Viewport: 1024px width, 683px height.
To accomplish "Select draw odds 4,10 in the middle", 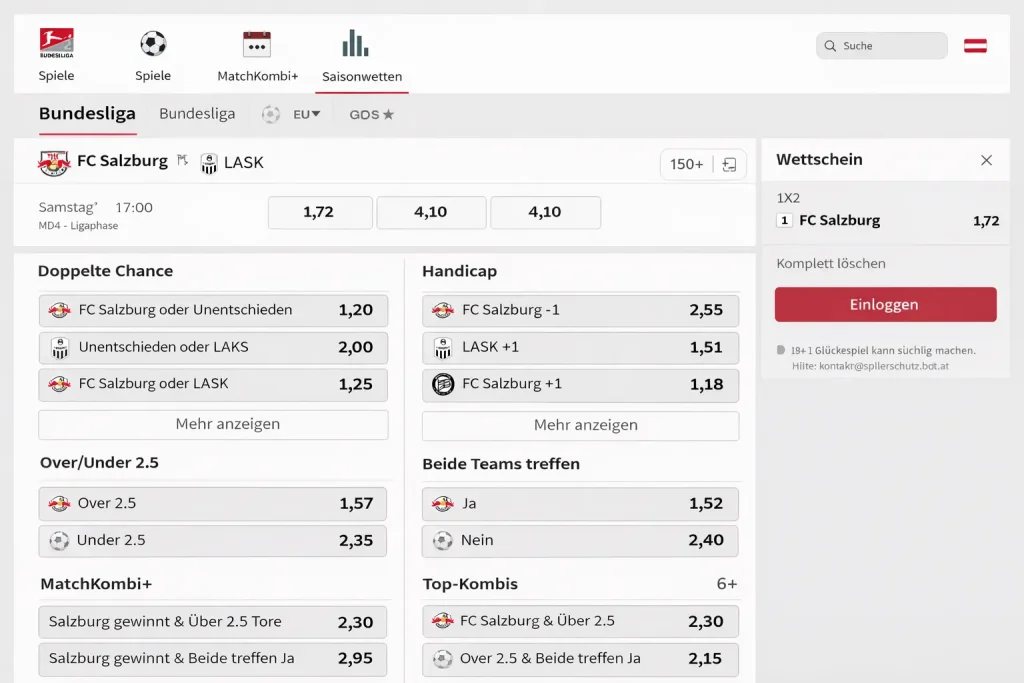I will (431, 212).
